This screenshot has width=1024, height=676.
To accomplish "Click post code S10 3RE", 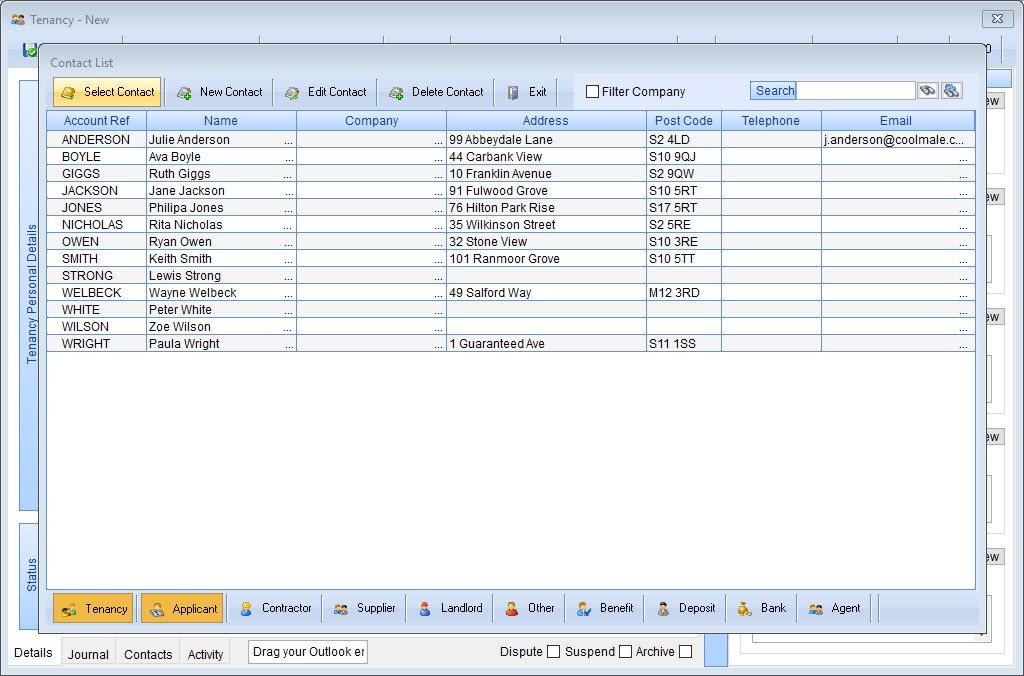I will (x=673, y=242).
